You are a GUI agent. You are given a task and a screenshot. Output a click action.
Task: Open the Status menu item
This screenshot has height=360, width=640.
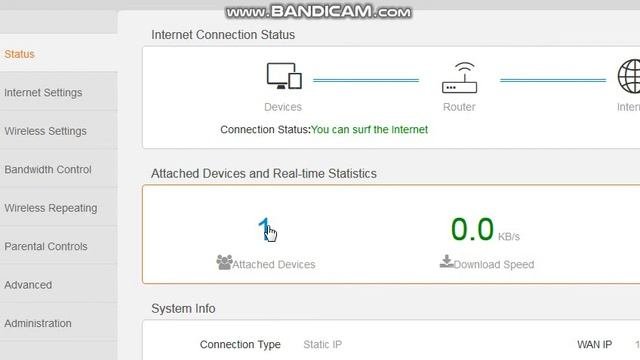pos(19,54)
